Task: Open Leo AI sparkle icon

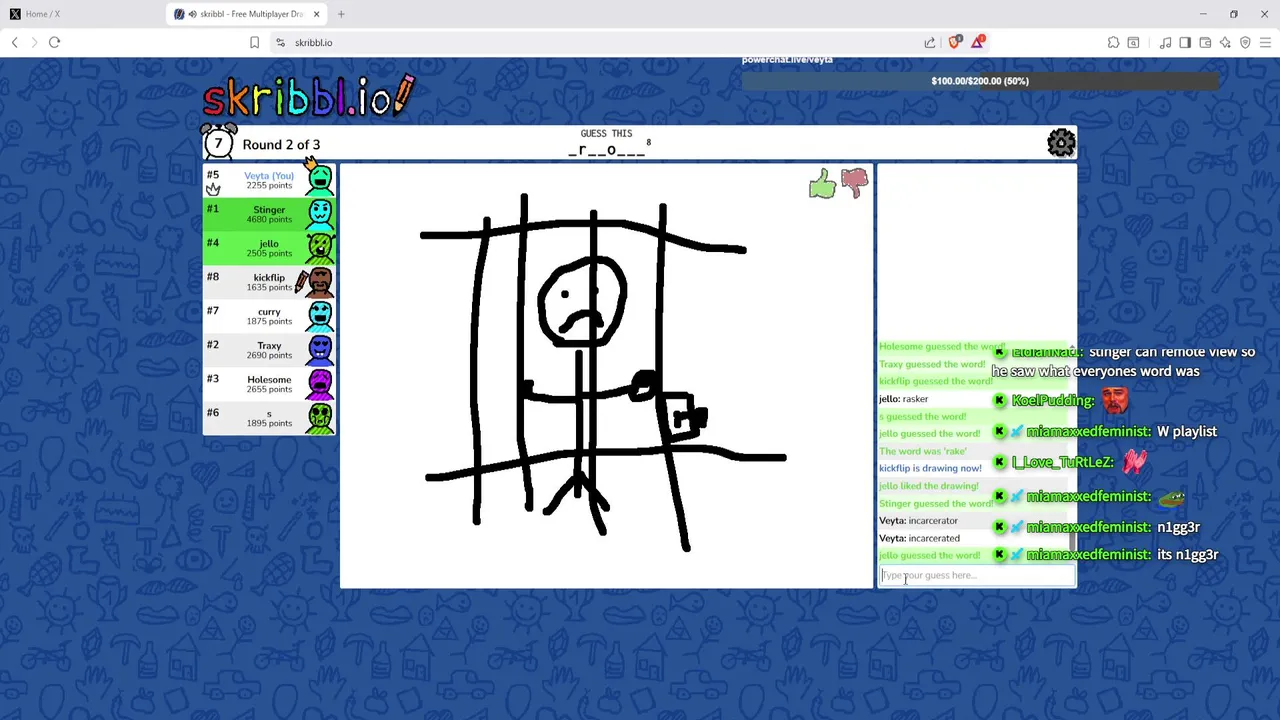Action: (1225, 42)
